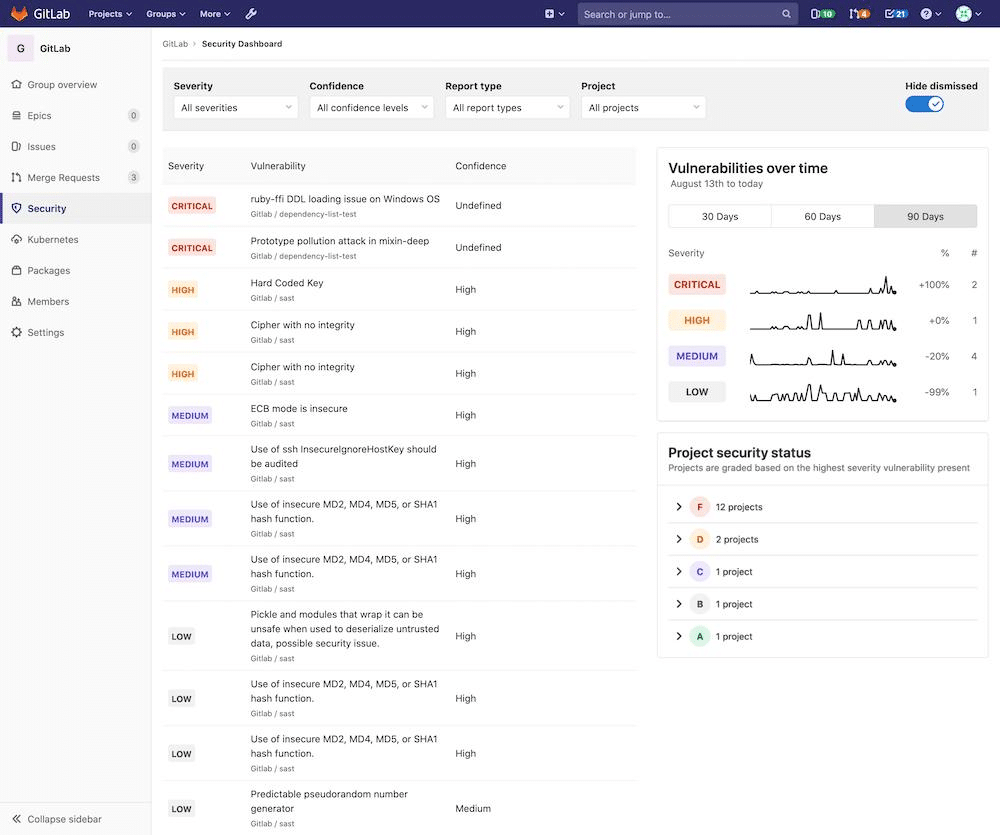Click grade C badge icon
This screenshot has width=1000, height=835.
[700, 572]
